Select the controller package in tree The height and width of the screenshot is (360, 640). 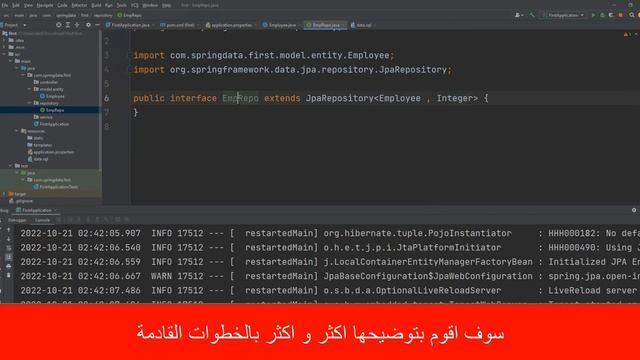tap(45, 82)
